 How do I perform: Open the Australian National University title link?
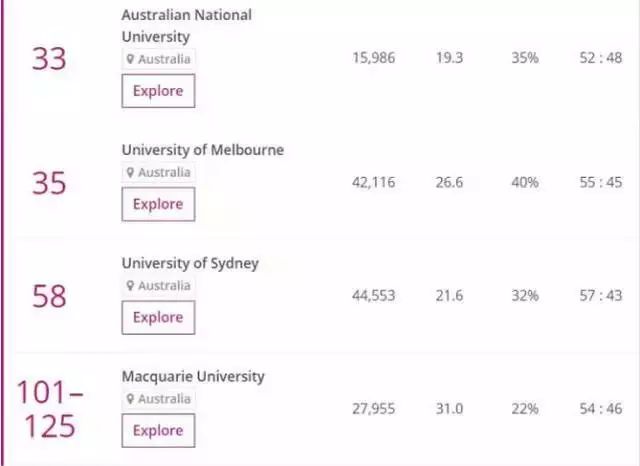187,26
